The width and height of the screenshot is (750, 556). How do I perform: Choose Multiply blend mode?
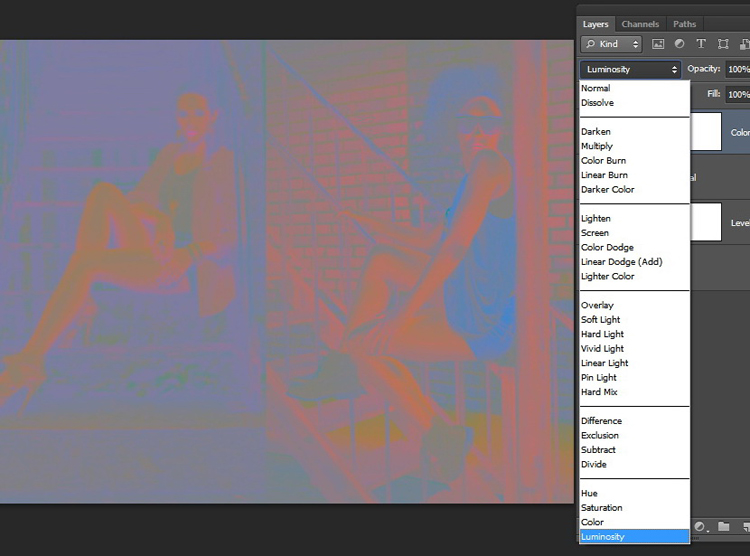tap(634, 146)
